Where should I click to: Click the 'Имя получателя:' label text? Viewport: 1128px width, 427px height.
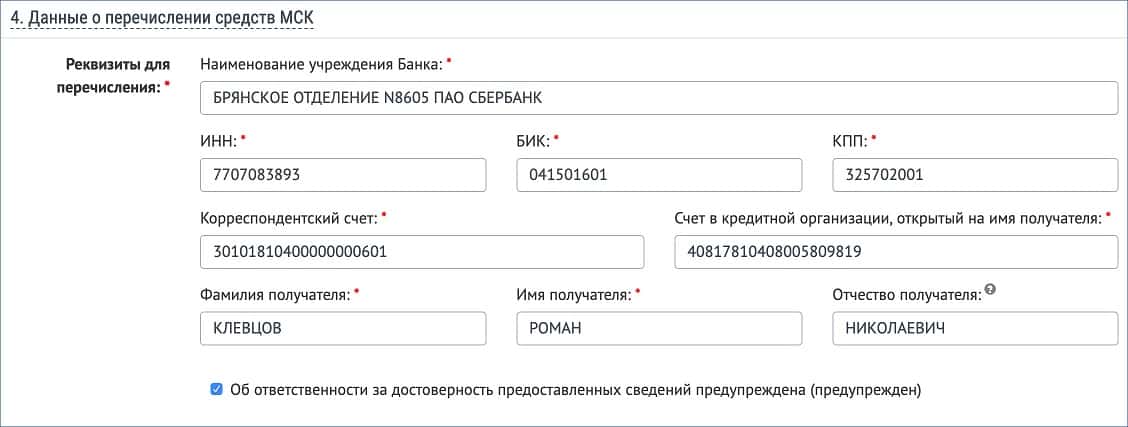tap(574, 294)
